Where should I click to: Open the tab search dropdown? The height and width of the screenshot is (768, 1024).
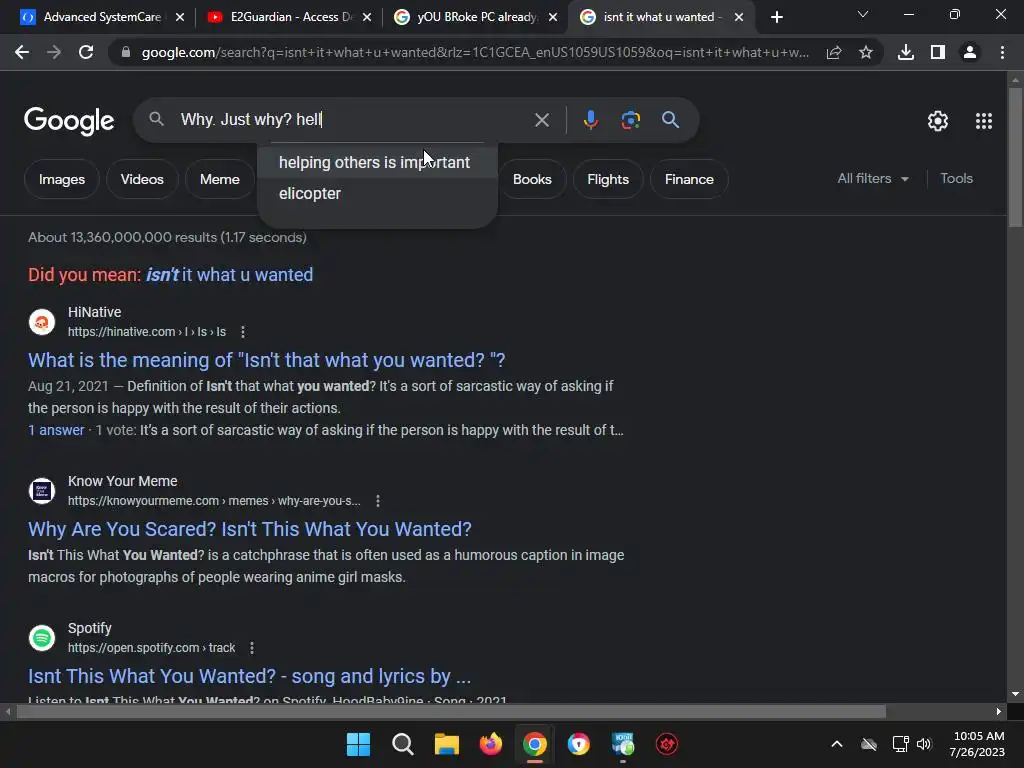pos(863,14)
